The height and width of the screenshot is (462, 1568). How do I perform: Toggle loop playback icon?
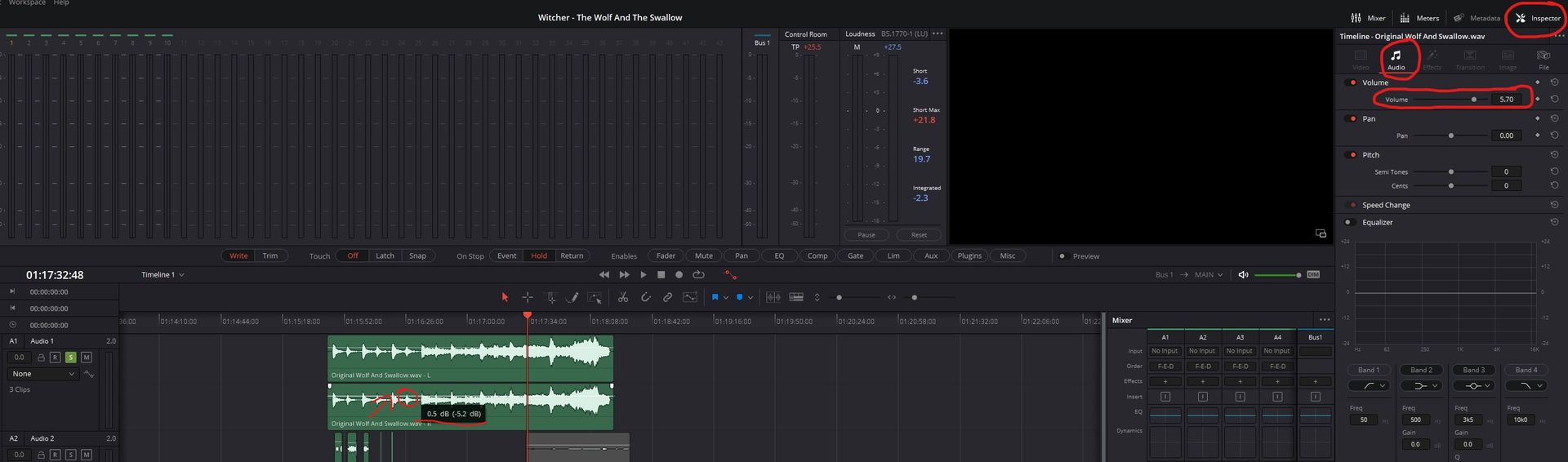click(x=698, y=275)
